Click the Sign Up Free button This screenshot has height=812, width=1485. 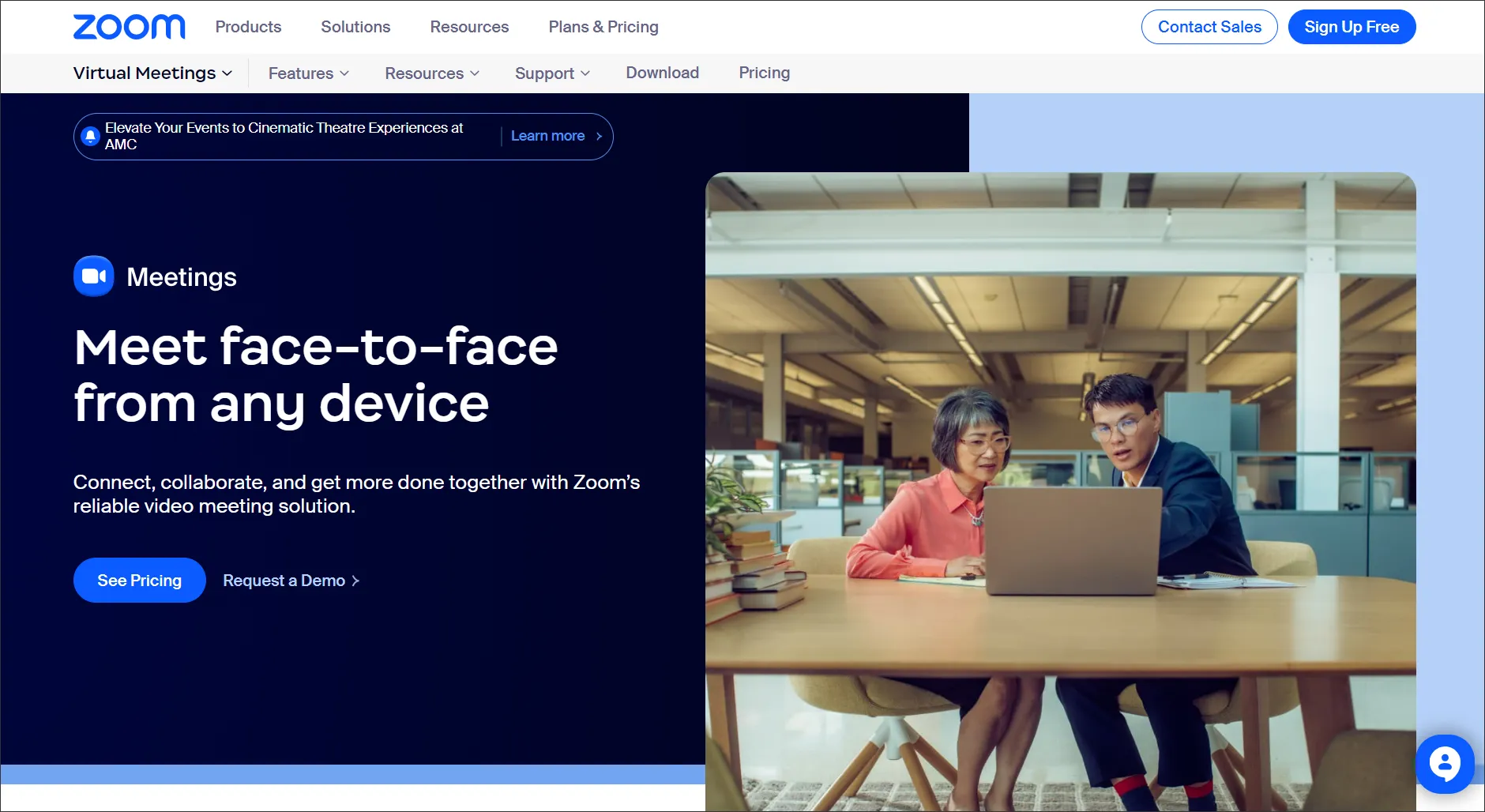coord(1352,27)
